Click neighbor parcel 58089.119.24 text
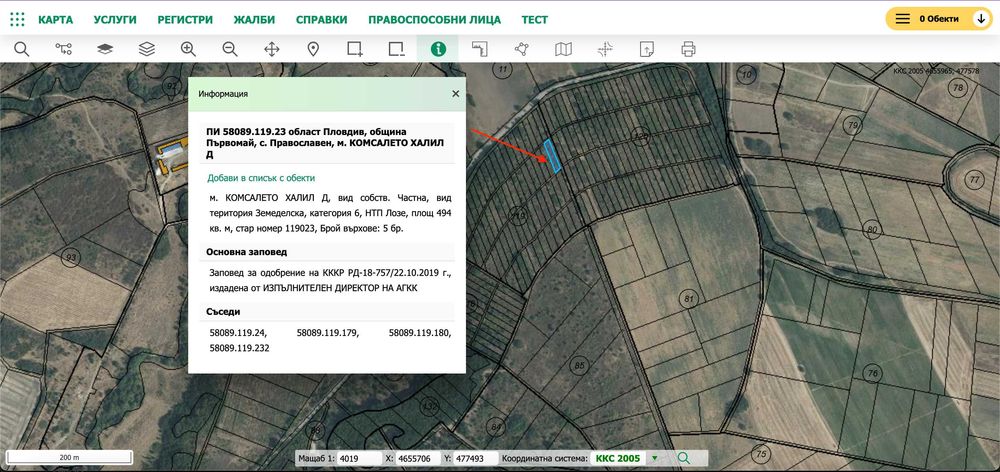Image resolution: width=1000 pixels, height=472 pixels. click(239, 333)
